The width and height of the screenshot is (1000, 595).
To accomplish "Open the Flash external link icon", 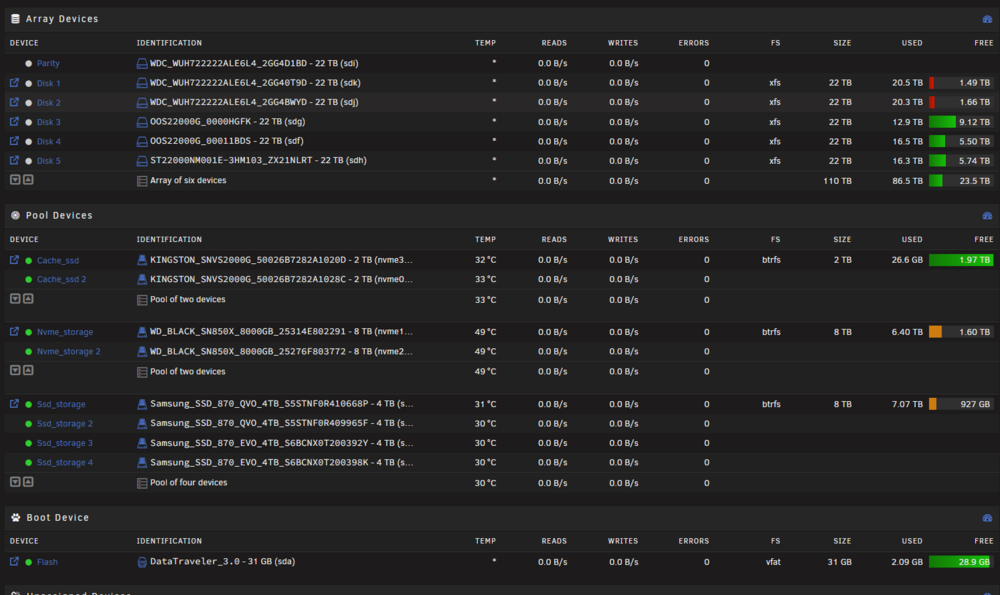I will [14, 562].
